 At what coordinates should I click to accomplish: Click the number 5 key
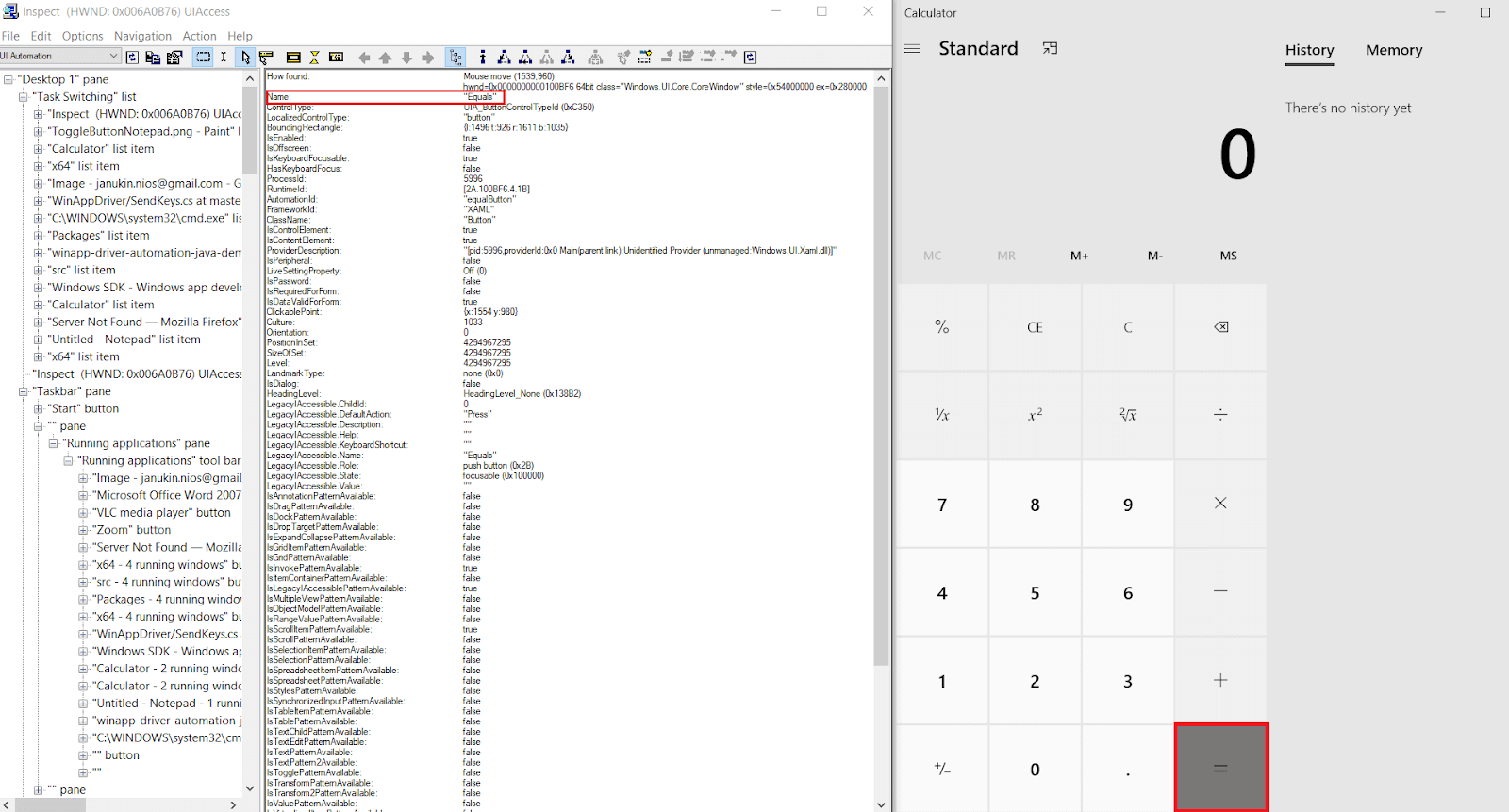(1035, 592)
